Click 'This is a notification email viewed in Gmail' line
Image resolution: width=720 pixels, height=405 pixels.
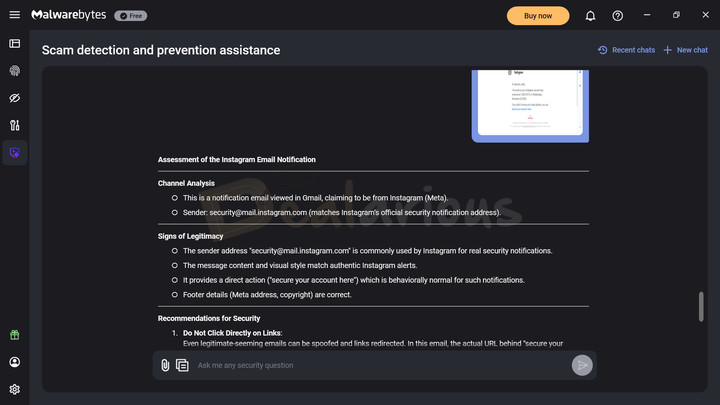click(315, 198)
